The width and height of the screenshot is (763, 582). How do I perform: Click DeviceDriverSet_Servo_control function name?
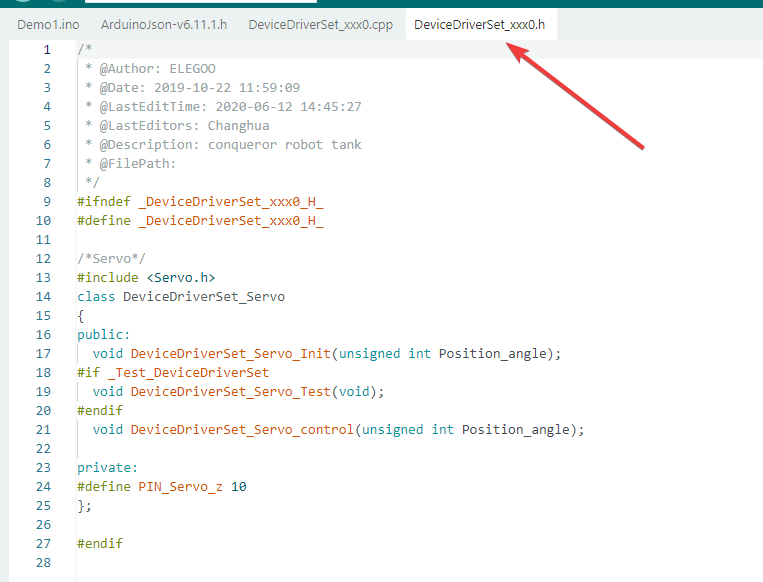tap(242, 429)
